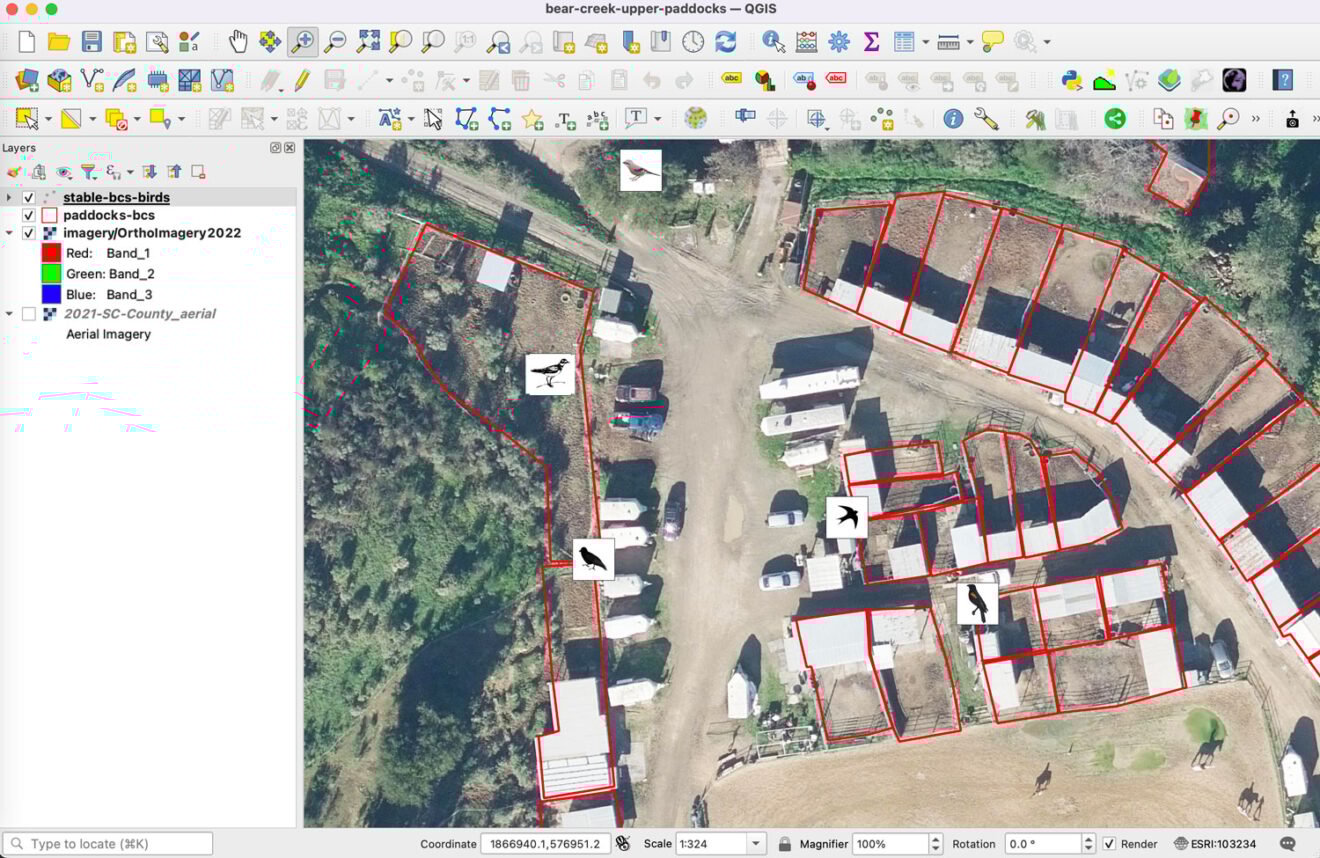Collapse the imagery/OrthoImagery2022 layer entry

tap(8, 233)
